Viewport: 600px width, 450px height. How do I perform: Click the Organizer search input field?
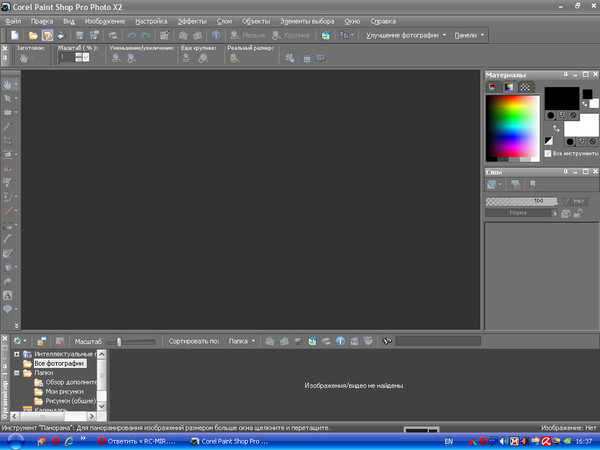click(x=438, y=341)
